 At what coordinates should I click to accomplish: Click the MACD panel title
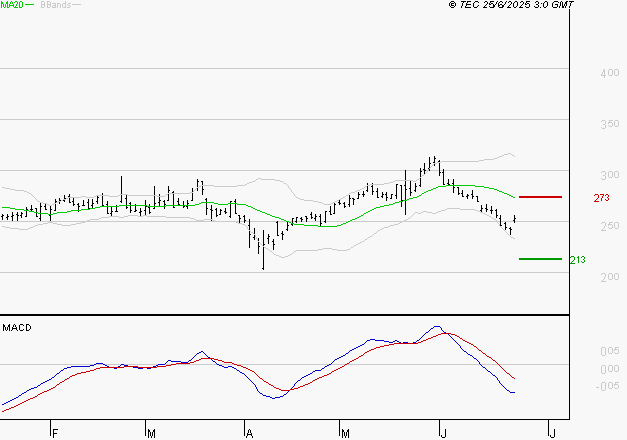(16, 327)
